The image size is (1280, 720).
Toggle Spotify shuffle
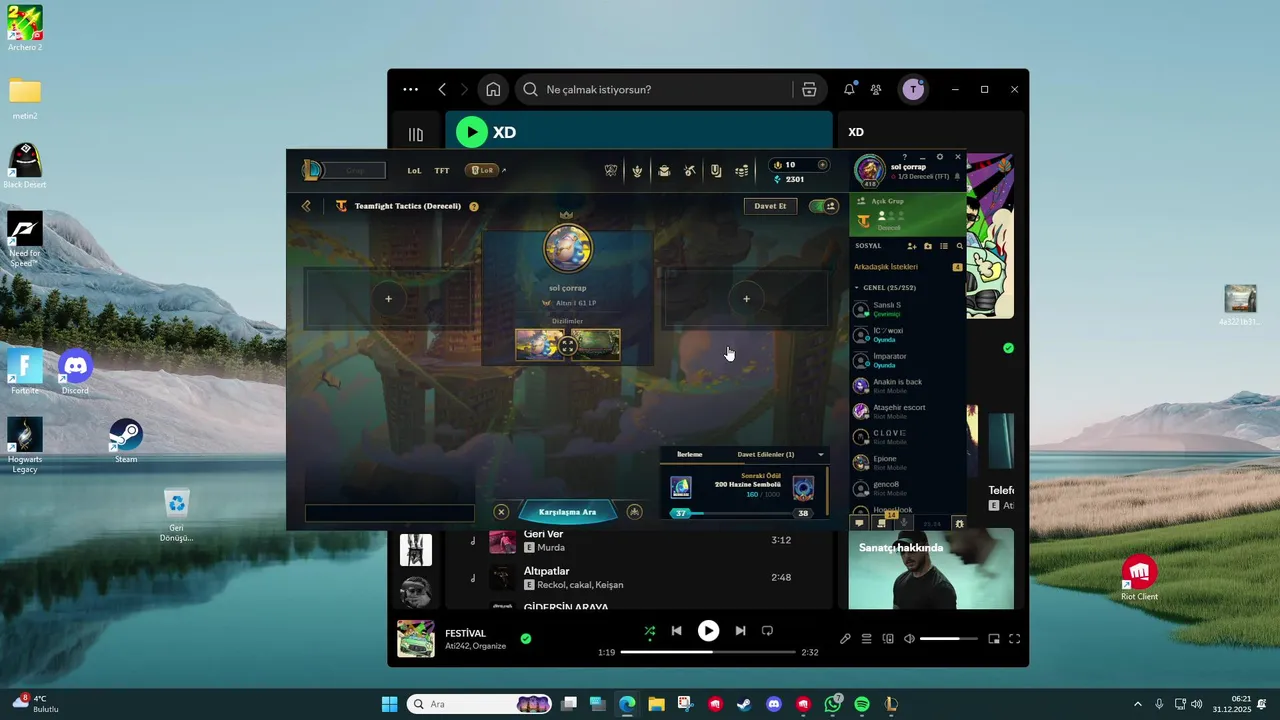[x=650, y=631]
